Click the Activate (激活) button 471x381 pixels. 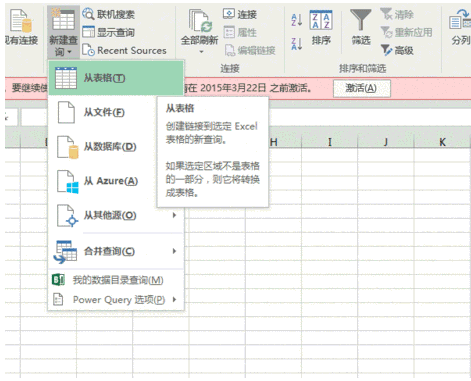point(362,88)
